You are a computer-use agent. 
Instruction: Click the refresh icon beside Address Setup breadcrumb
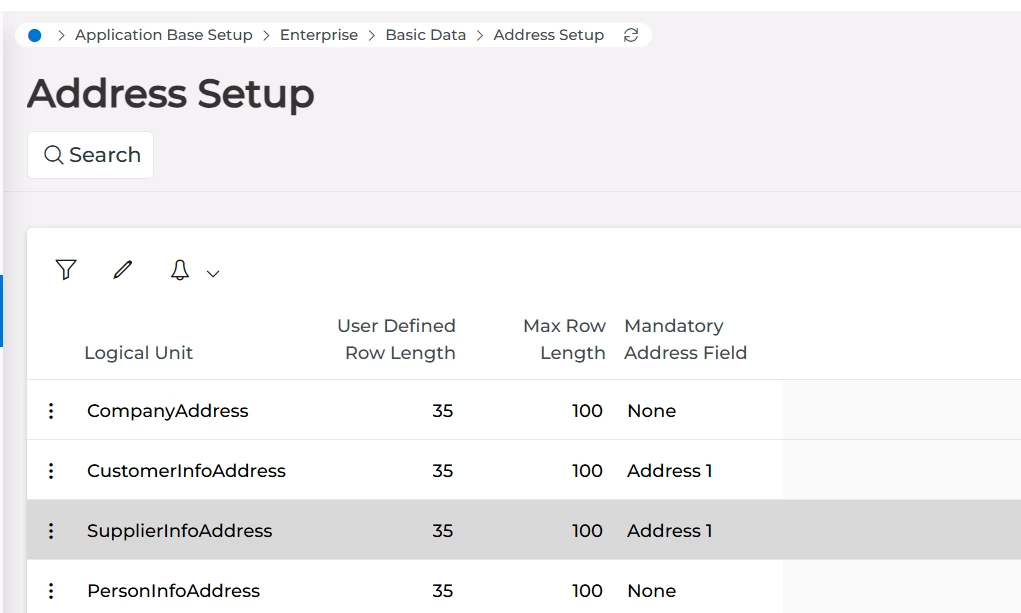click(x=631, y=35)
